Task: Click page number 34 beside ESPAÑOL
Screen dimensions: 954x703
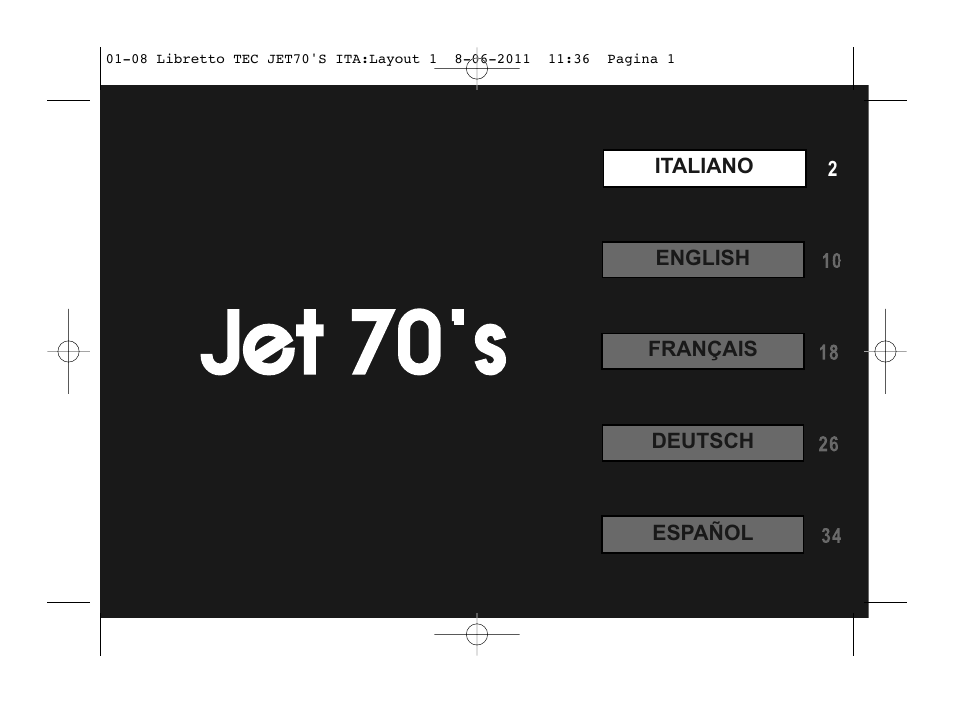Action: [x=831, y=536]
